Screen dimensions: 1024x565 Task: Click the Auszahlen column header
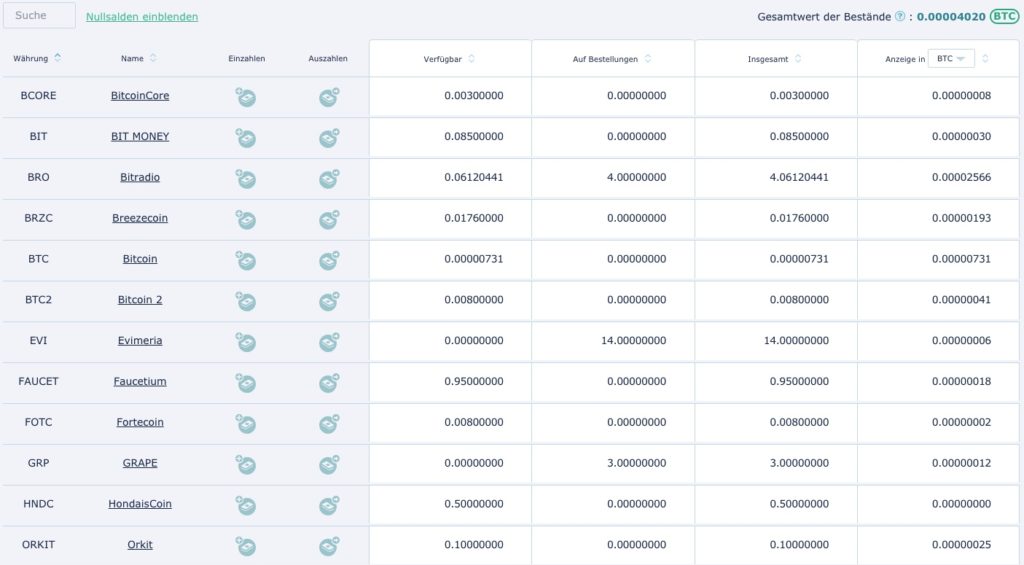point(328,59)
